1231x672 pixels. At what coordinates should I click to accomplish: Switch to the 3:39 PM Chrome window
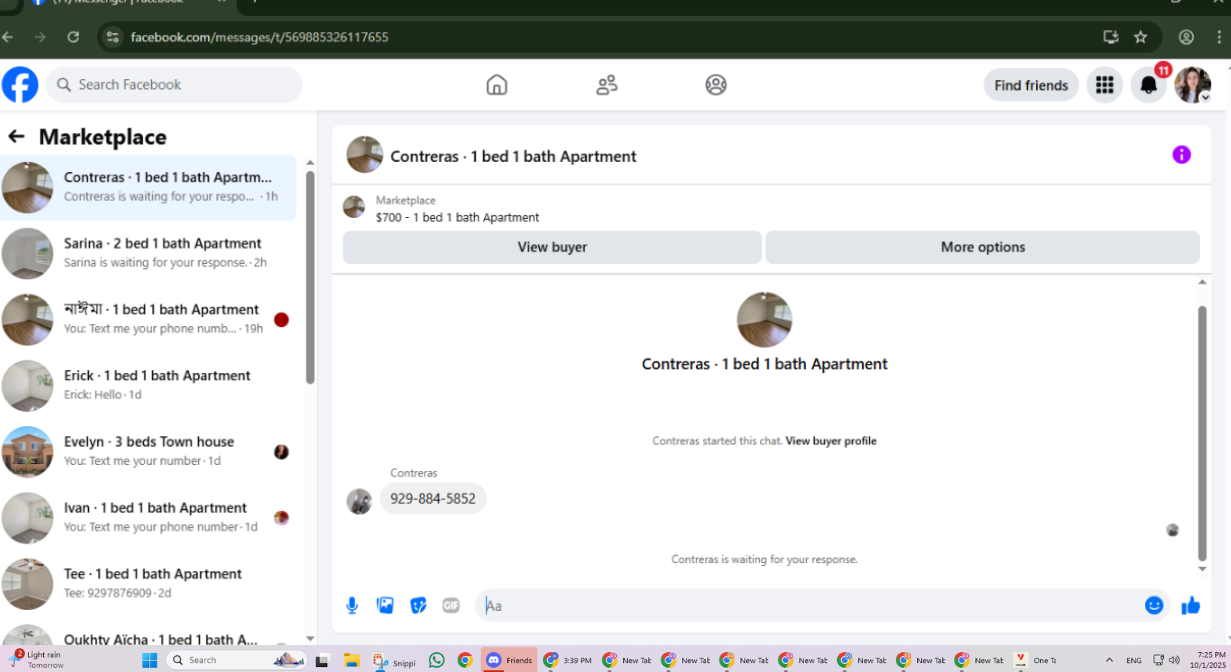tap(568, 660)
